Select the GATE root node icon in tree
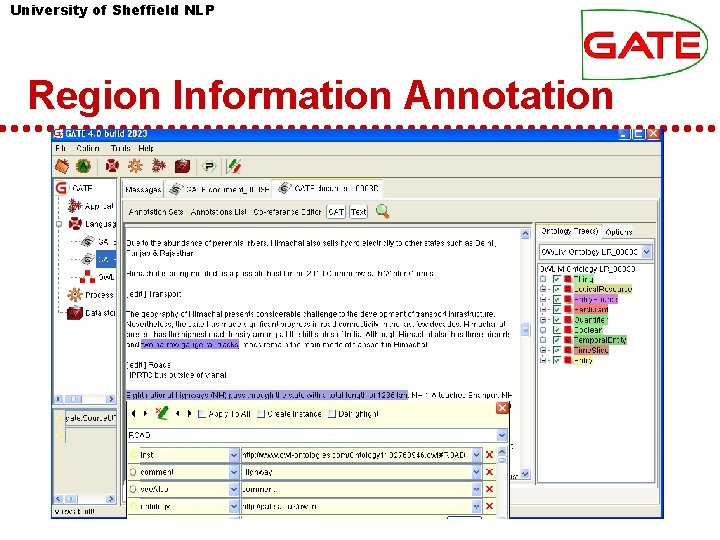 point(62,188)
